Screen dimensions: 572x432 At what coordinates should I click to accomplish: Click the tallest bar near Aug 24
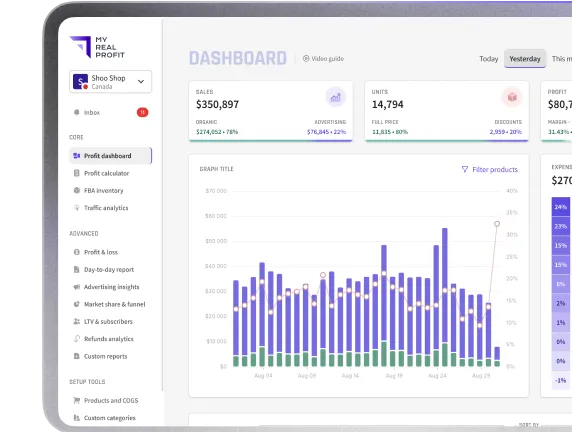445,297
